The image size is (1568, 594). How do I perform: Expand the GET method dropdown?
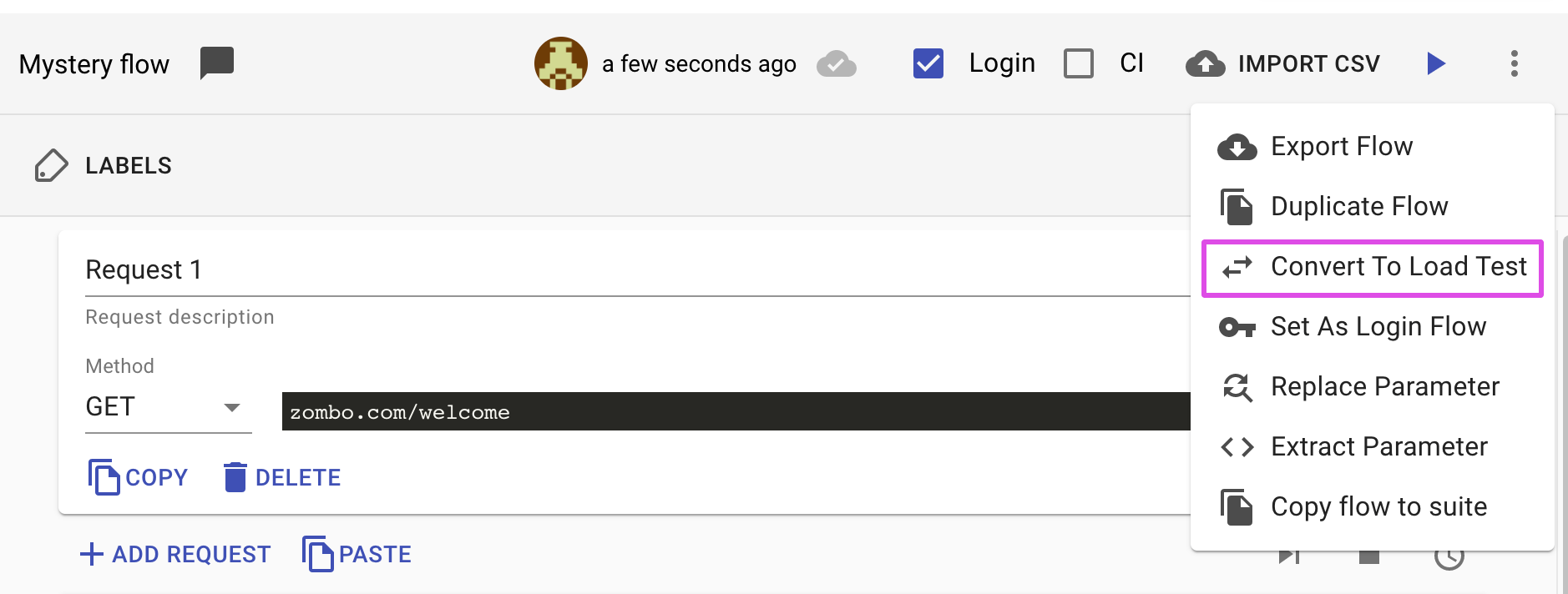tap(167, 407)
